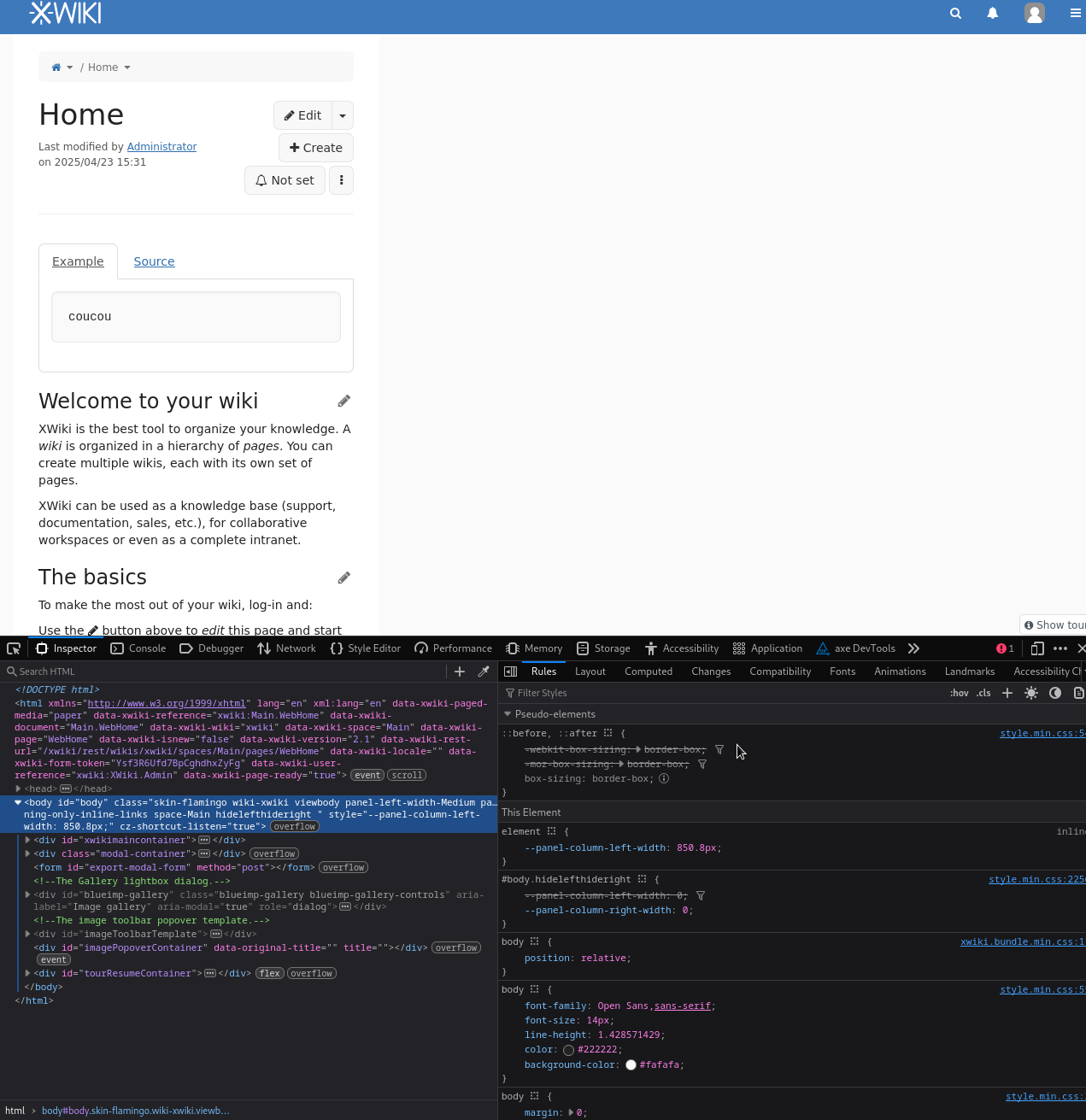
Task: Collapse the Pseudo-elements section
Action: (x=508, y=714)
